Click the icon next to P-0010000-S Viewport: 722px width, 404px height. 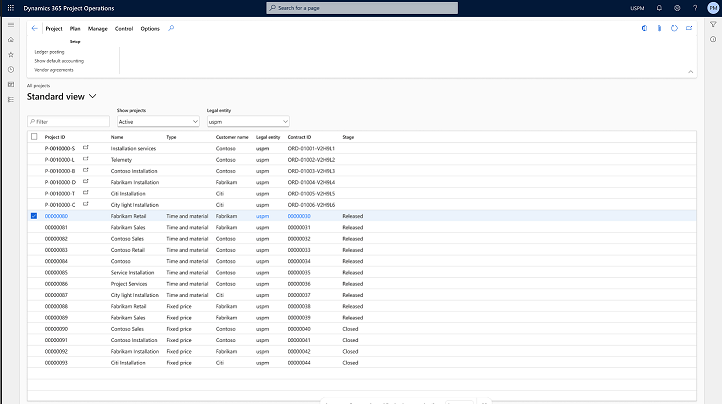pyautogui.click(x=86, y=147)
